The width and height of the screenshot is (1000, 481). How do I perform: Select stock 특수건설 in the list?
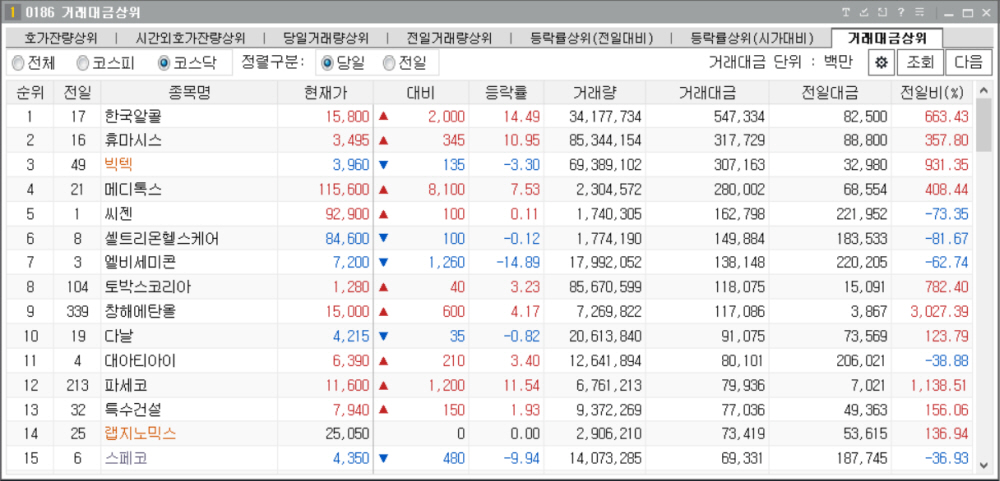click(133, 410)
